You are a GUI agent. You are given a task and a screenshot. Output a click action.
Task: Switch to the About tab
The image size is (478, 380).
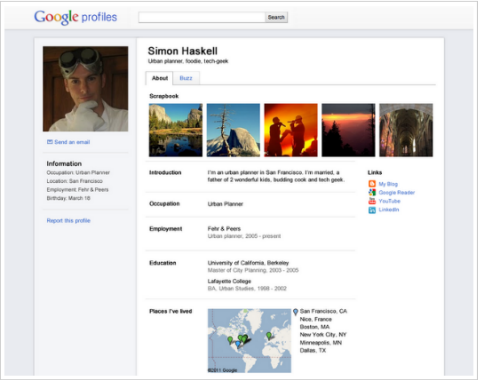tap(159, 78)
